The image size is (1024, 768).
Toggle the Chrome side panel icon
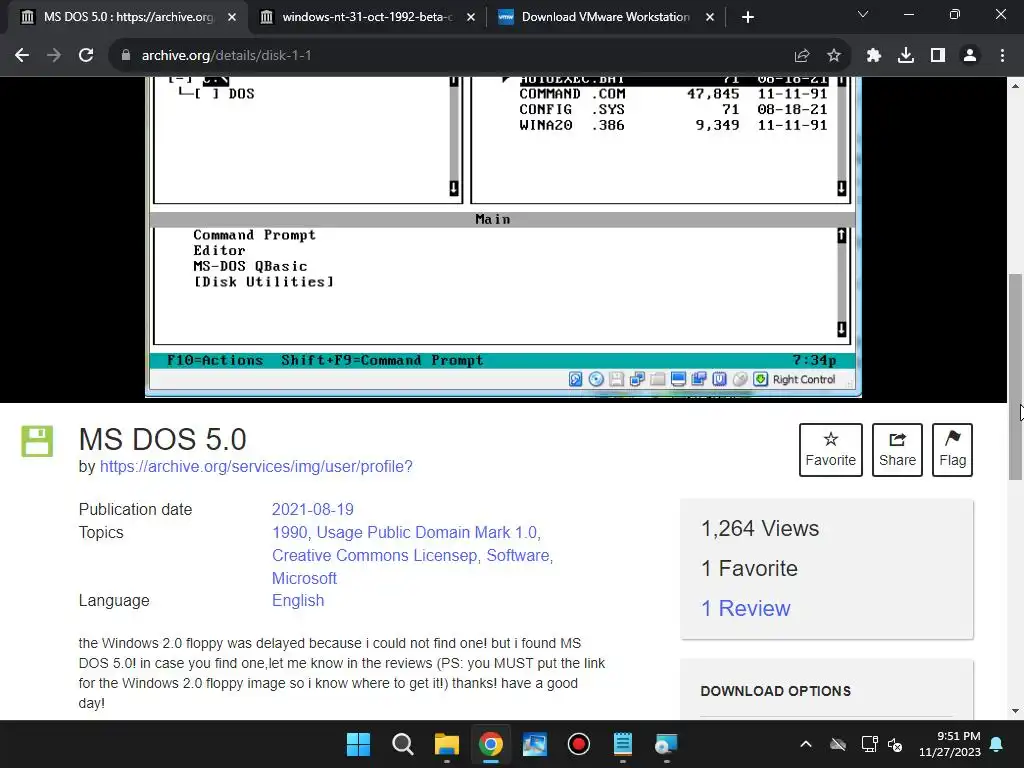pos(938,56)
